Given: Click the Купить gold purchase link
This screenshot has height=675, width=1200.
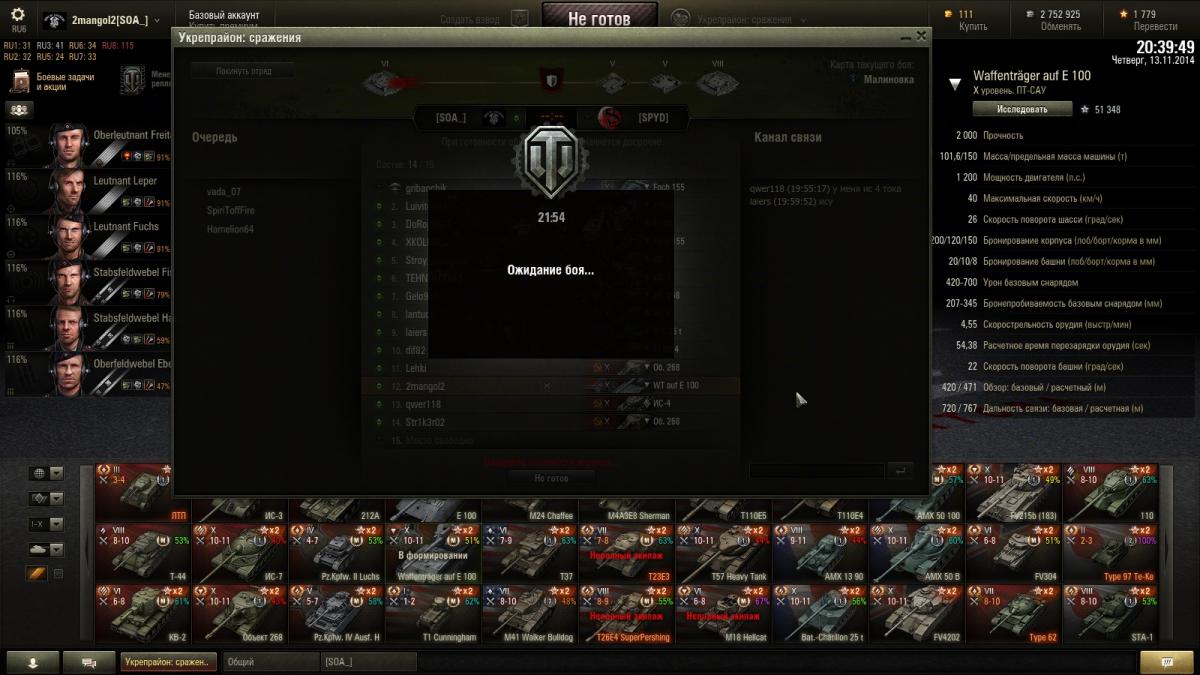Looking at the screenshot, I should [973, 27].
